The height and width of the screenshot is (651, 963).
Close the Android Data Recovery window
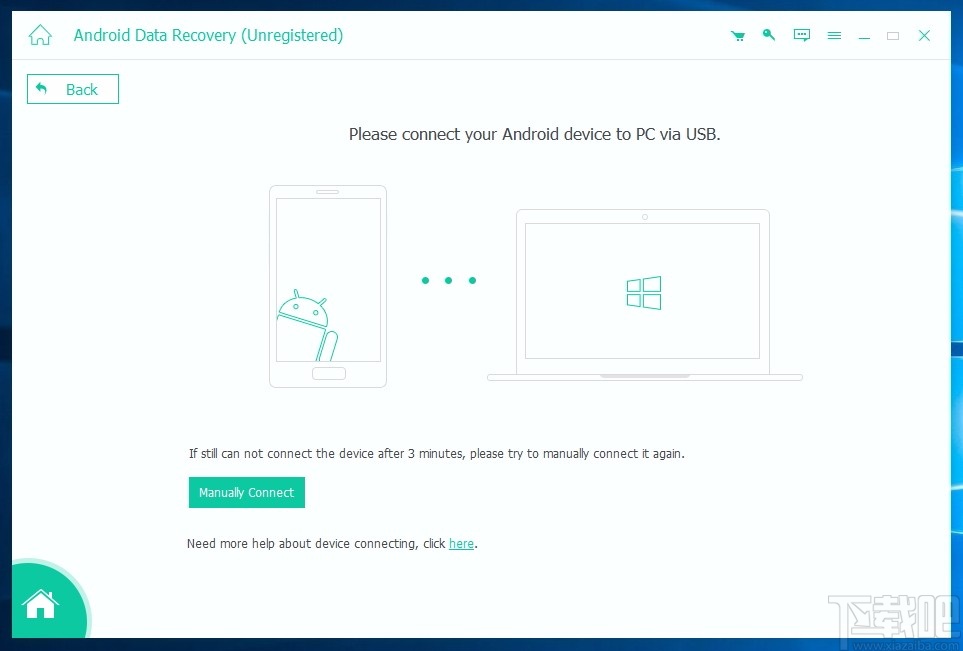pyautogui.click(x=924, y=36)
